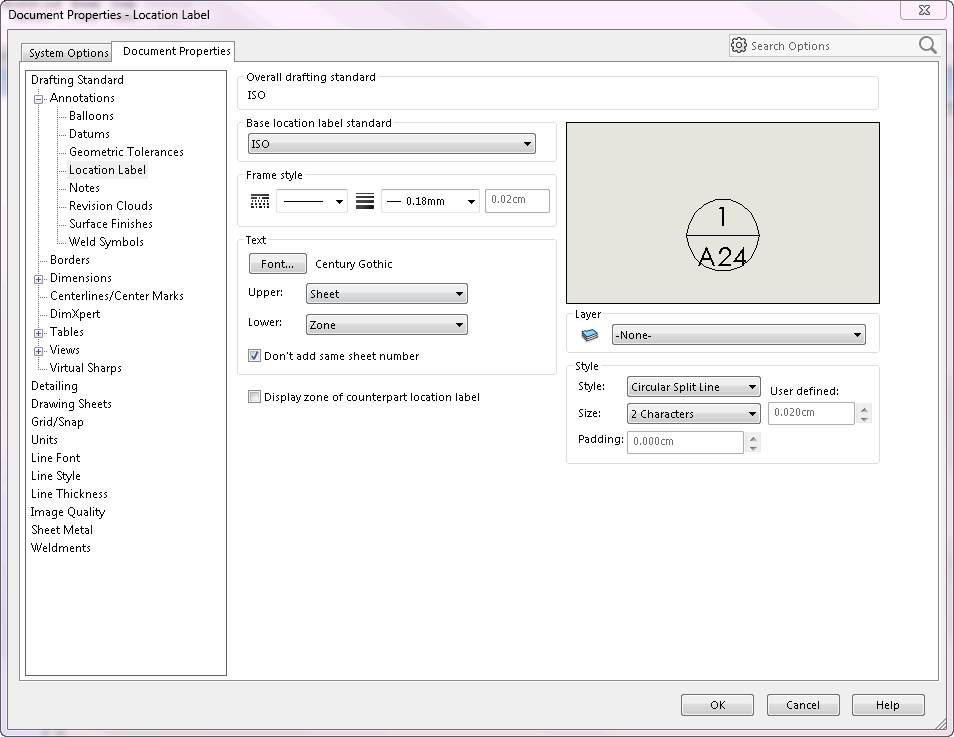
Task: Click the Font... button
Action: [277, 264]
